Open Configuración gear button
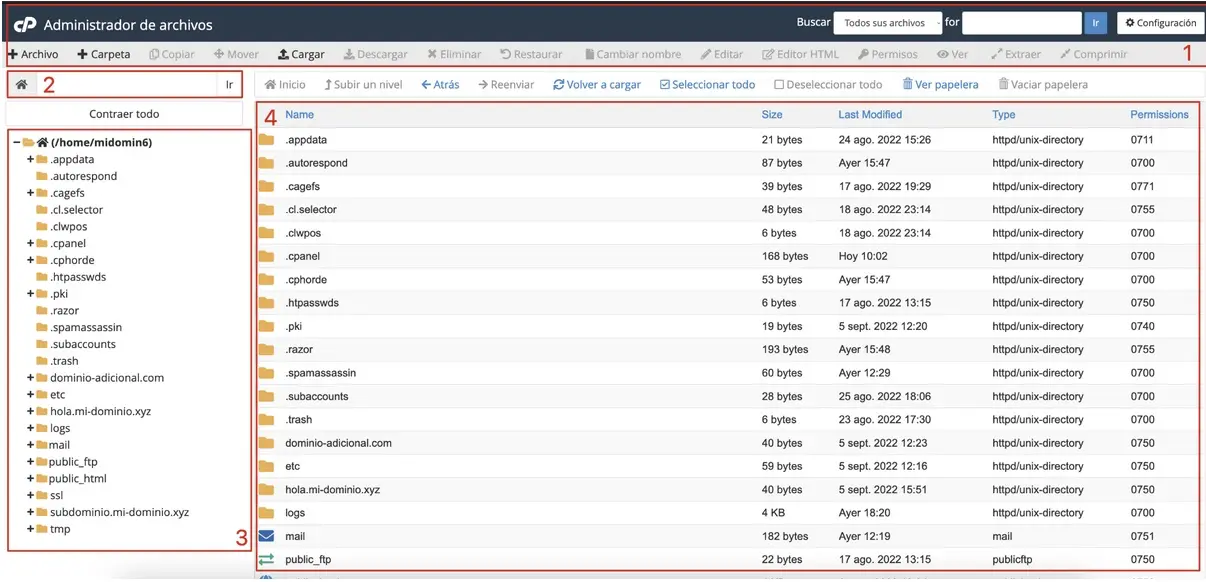 pos(1158,23)
